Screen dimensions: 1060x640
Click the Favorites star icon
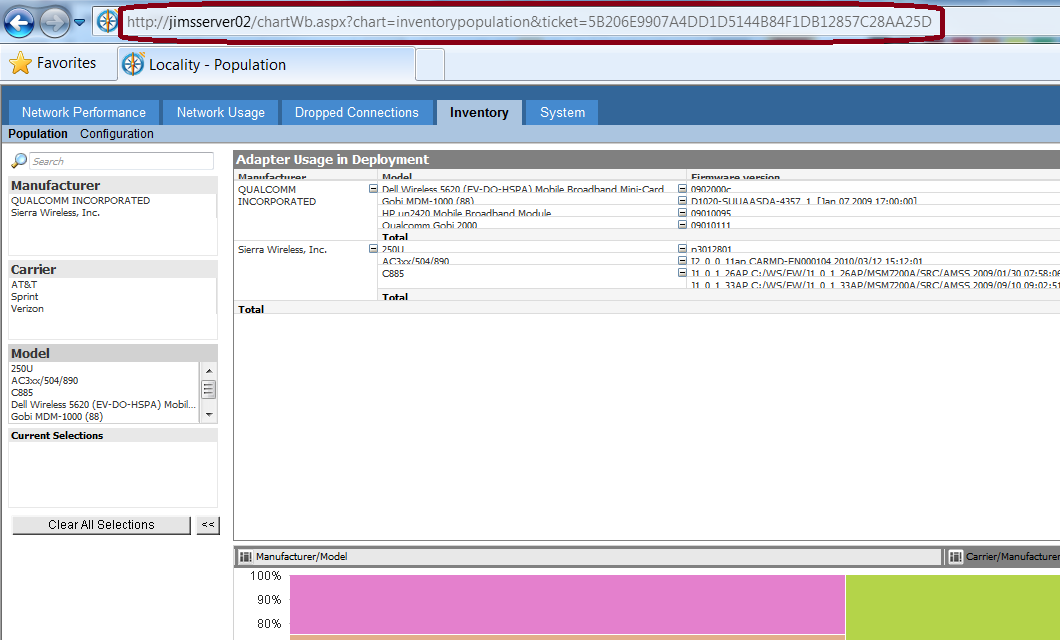coord(20,63)
